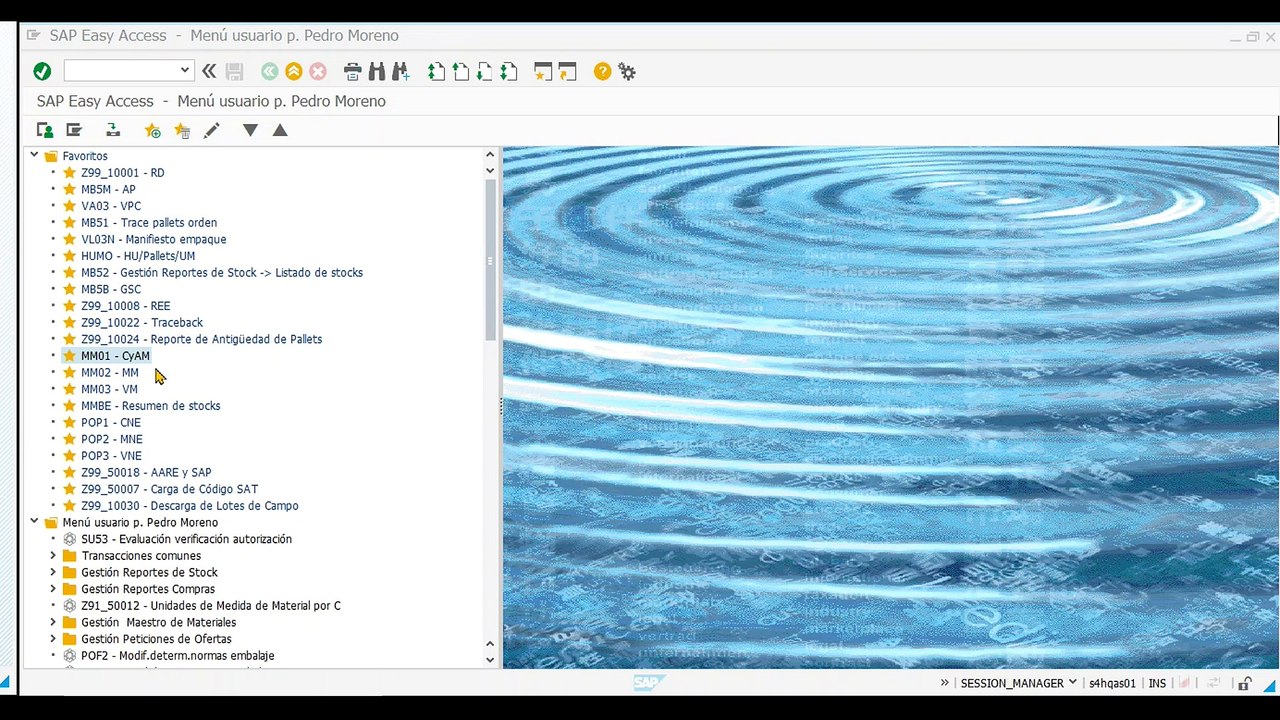
Task: Click the yellow Exit icon
Action: click(293, 71)
